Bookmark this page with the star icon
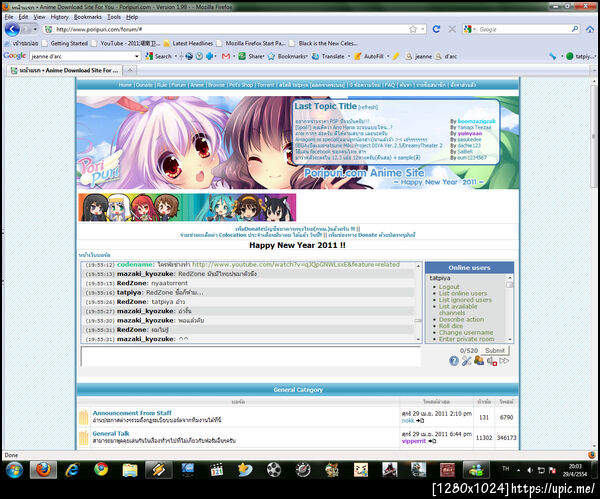600x499 pixels. click(x=413, y=29)
